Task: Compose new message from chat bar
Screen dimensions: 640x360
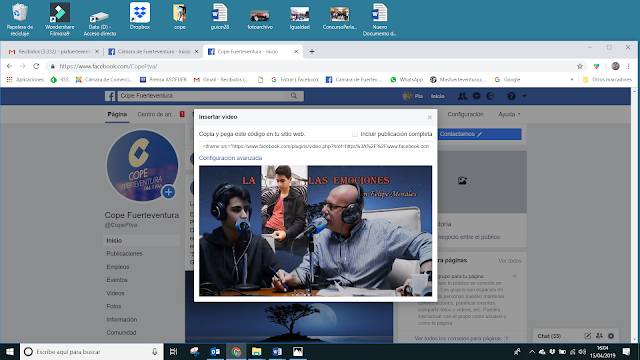Action: 587,336
